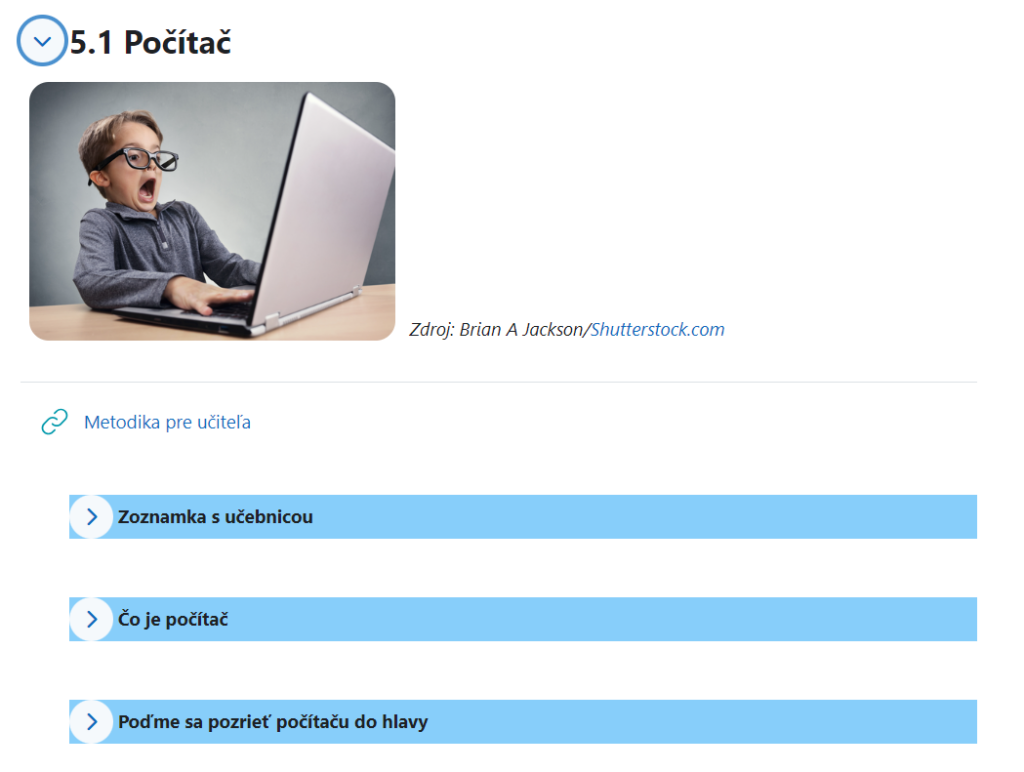Click the 5.1 Počítač heading title

(150, 42)
